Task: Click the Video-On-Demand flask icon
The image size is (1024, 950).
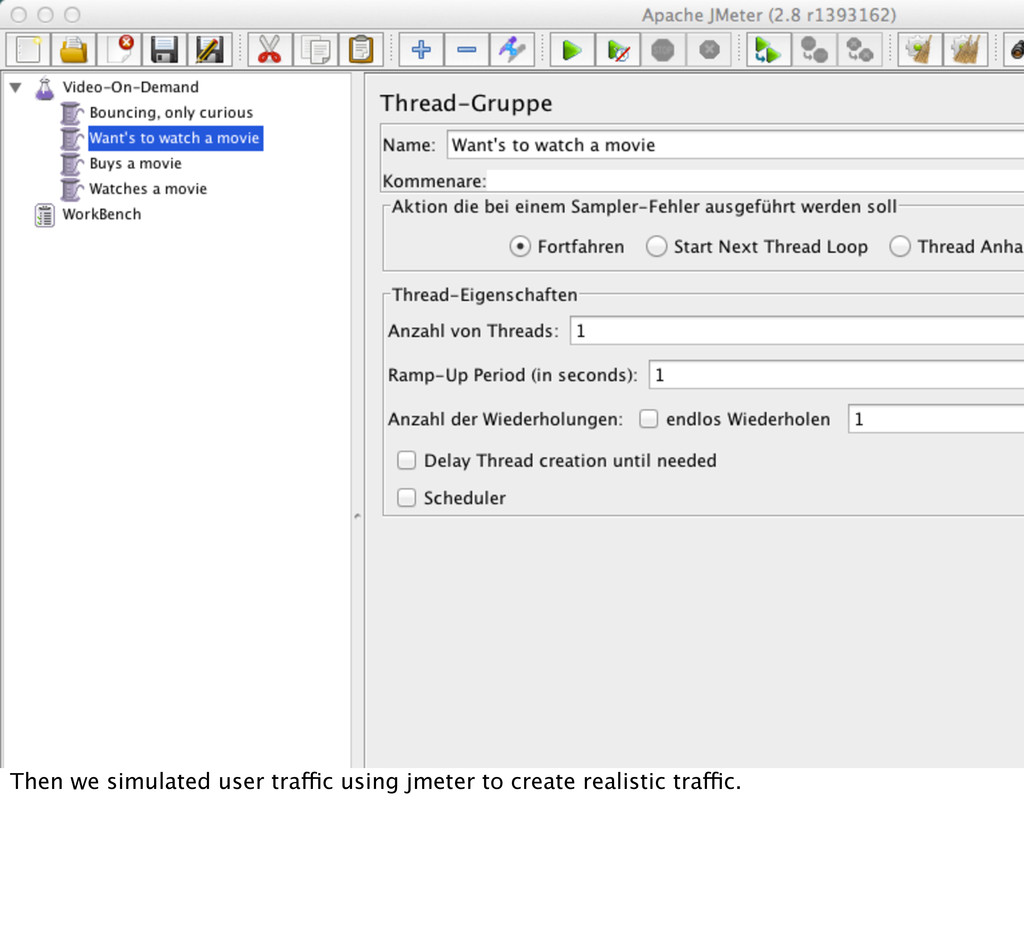Action: click(44, 87)
